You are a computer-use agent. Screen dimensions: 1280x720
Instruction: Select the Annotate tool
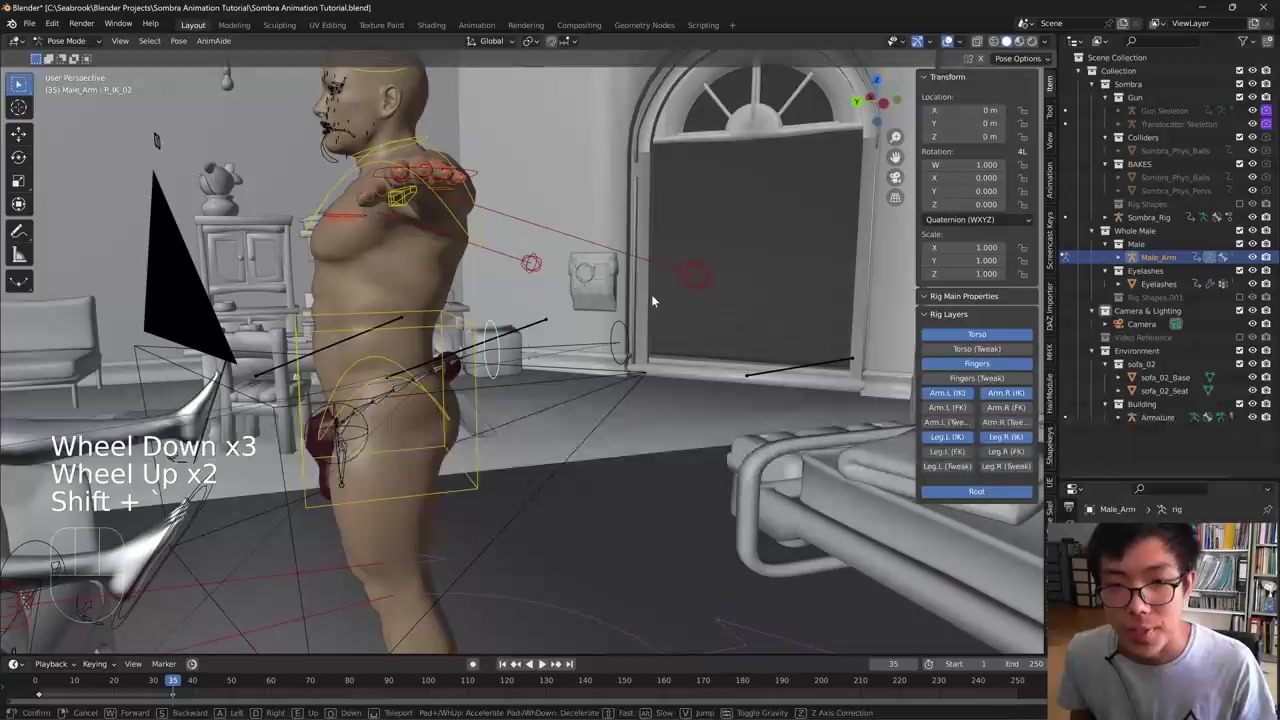point(18,231)
